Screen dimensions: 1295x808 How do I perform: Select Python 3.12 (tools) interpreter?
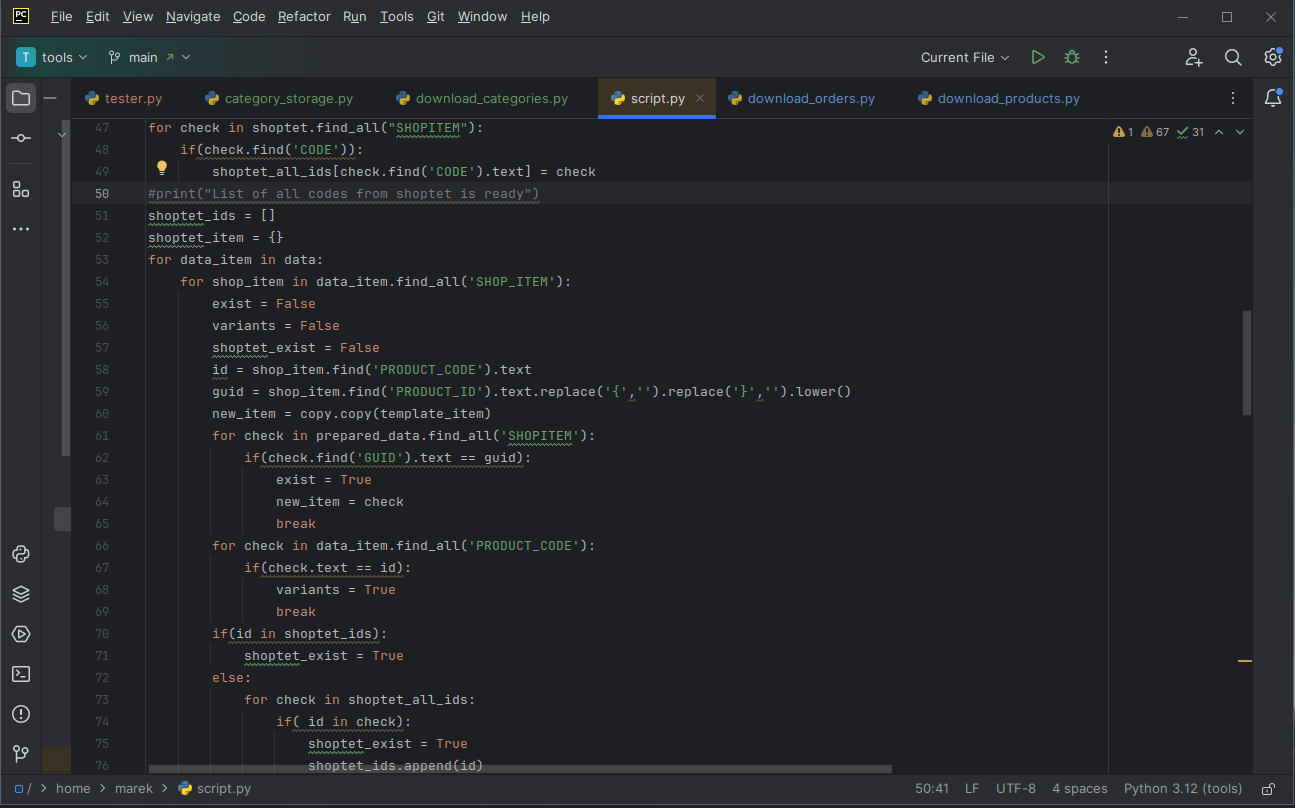(1183, 789)
